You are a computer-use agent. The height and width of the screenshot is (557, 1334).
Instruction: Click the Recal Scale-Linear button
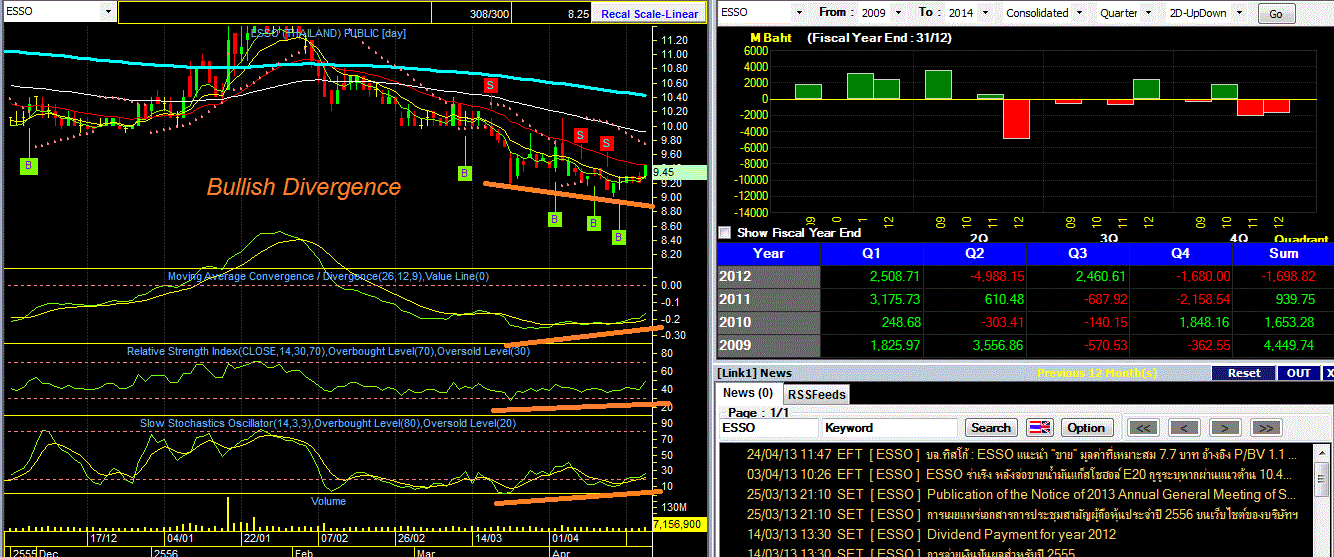(x=649, y=14)
